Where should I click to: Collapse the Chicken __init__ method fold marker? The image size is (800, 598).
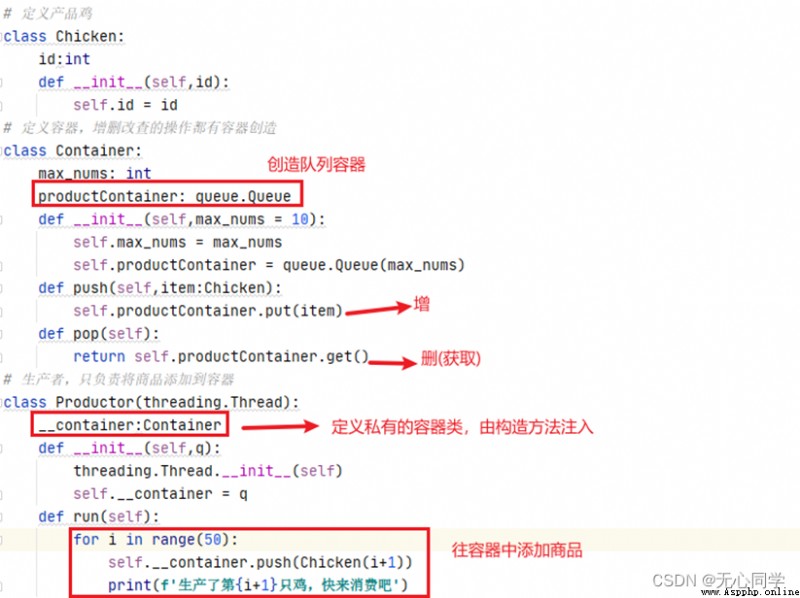(x=2, y=82)
